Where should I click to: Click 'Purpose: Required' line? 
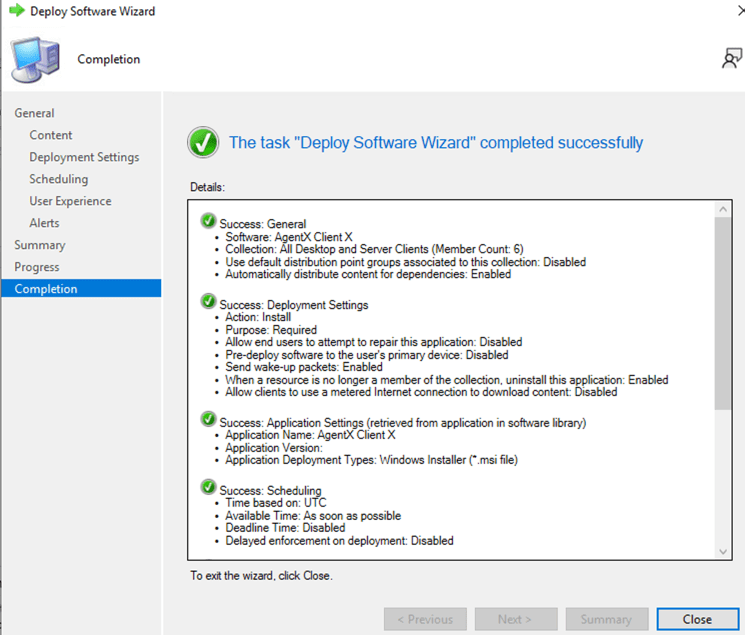(x=271, y=330)
